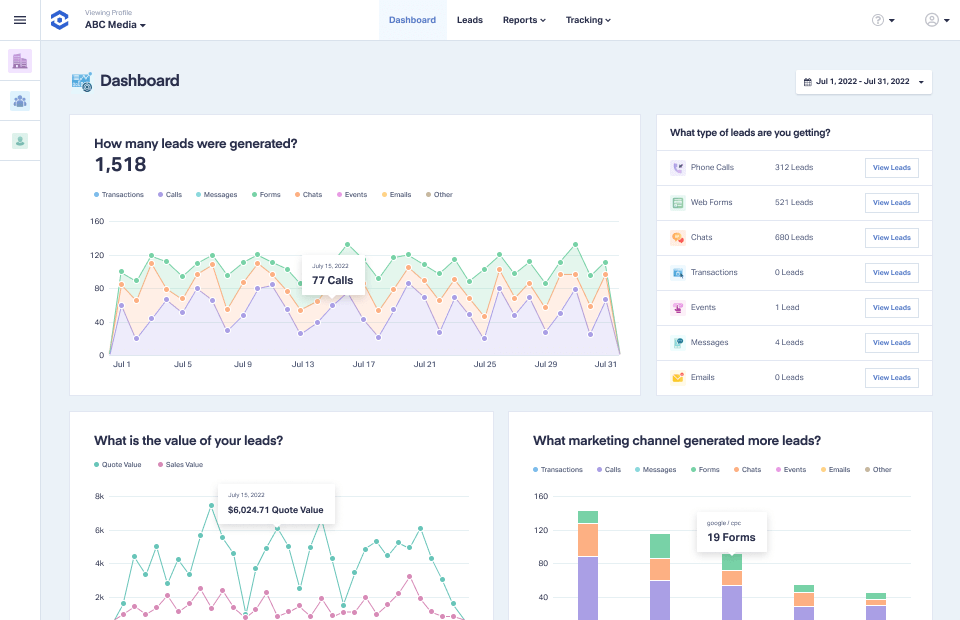The image size is (960, 620).
Task: Click the 'Jul 17' axis label
Action: (364, 364)
